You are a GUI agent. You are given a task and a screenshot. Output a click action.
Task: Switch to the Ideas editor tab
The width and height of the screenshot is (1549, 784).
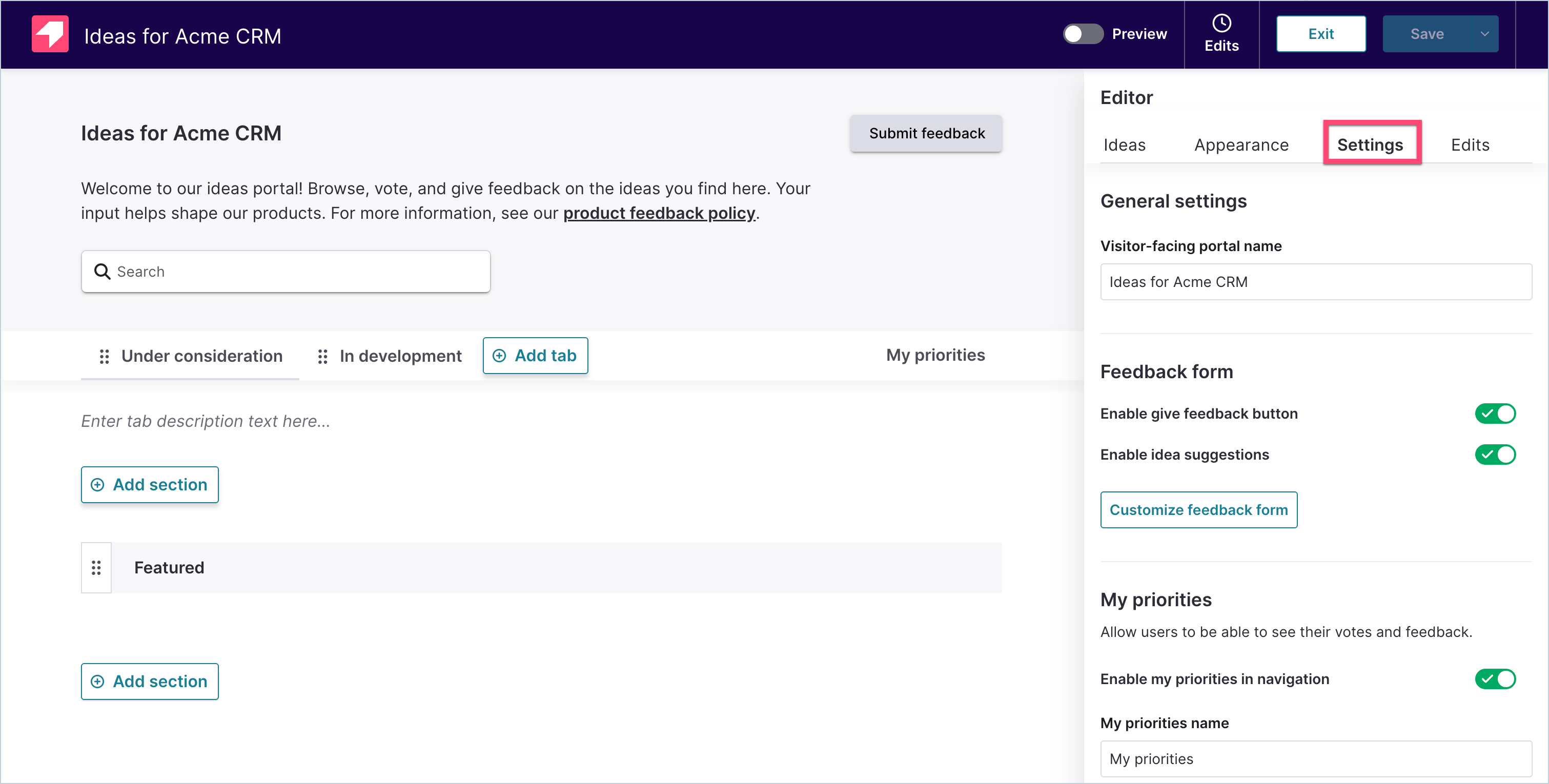(x=1125, y=145)
